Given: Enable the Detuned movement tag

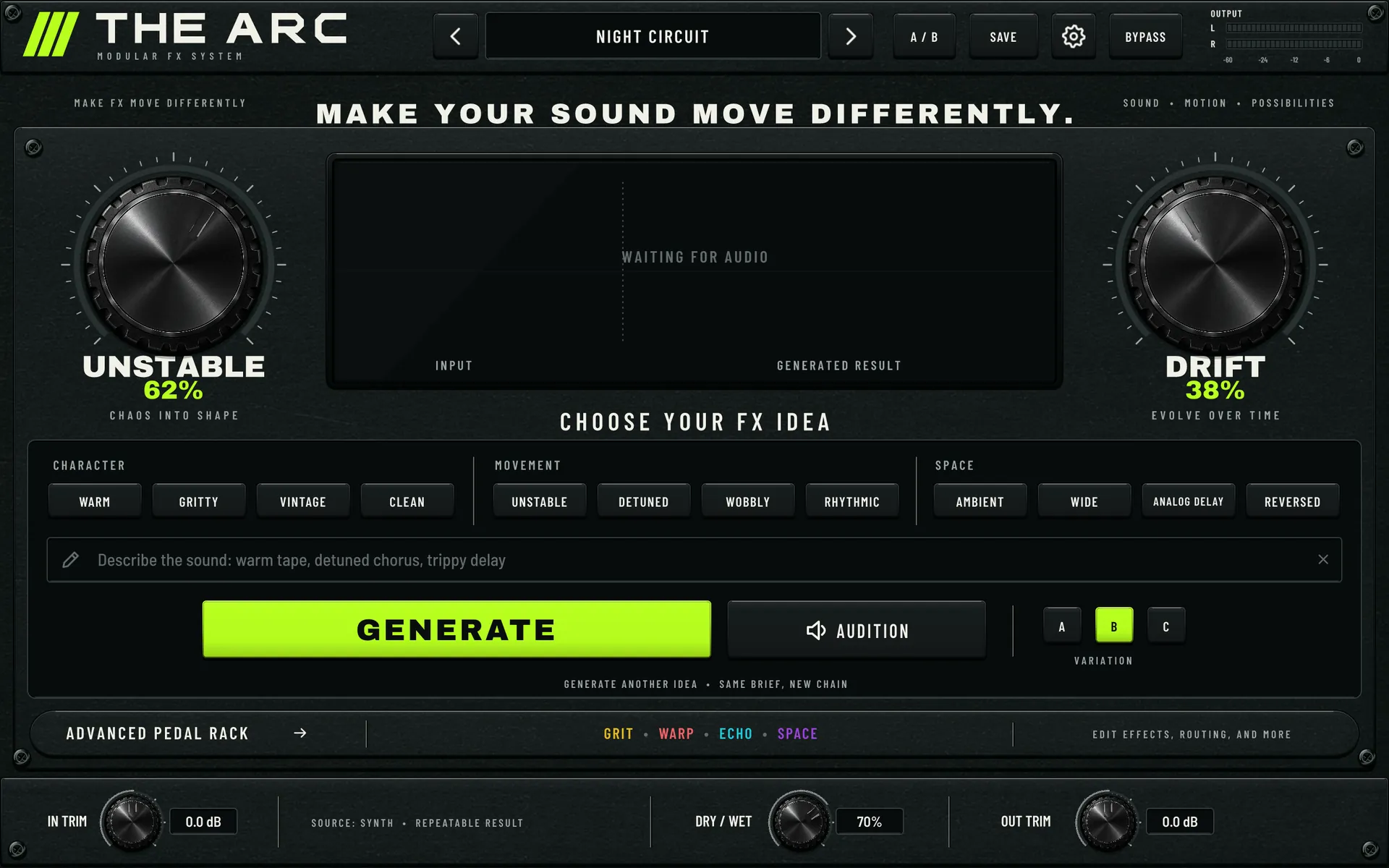Looking at the screenshot, I should (644, 501).
